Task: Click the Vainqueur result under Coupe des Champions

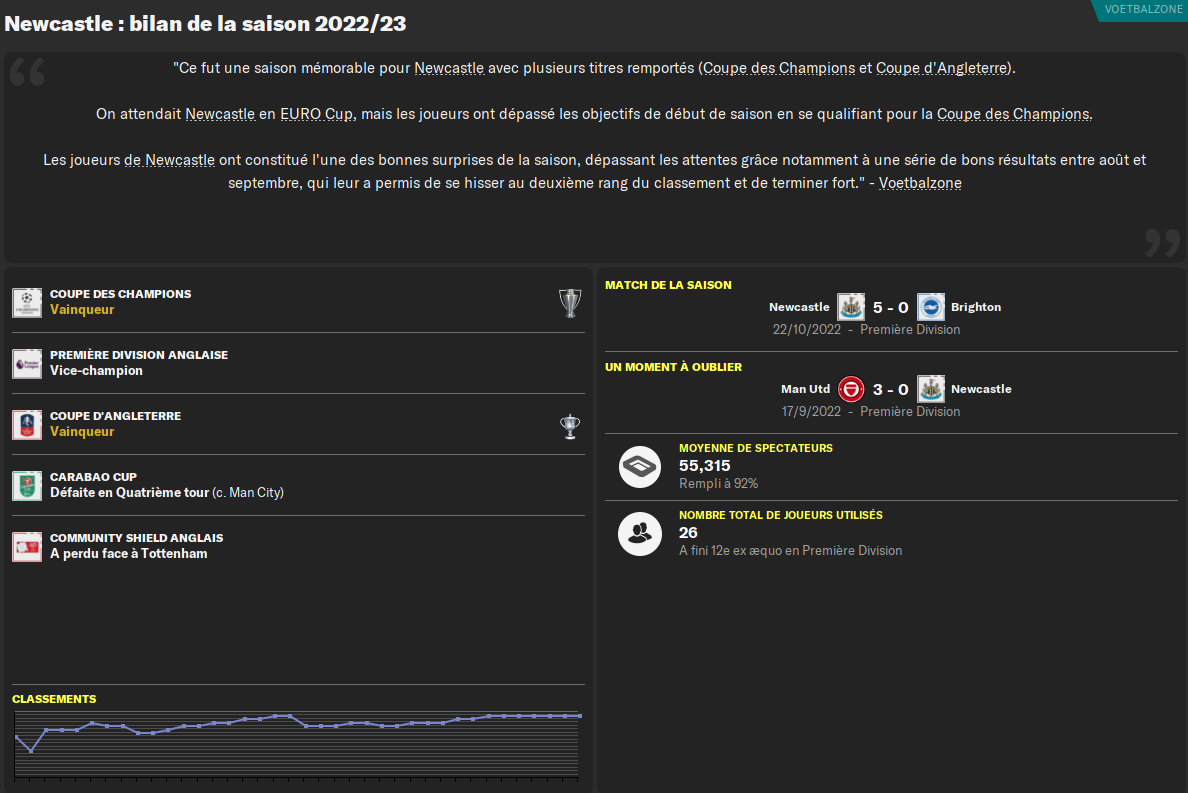Action: 82,310
